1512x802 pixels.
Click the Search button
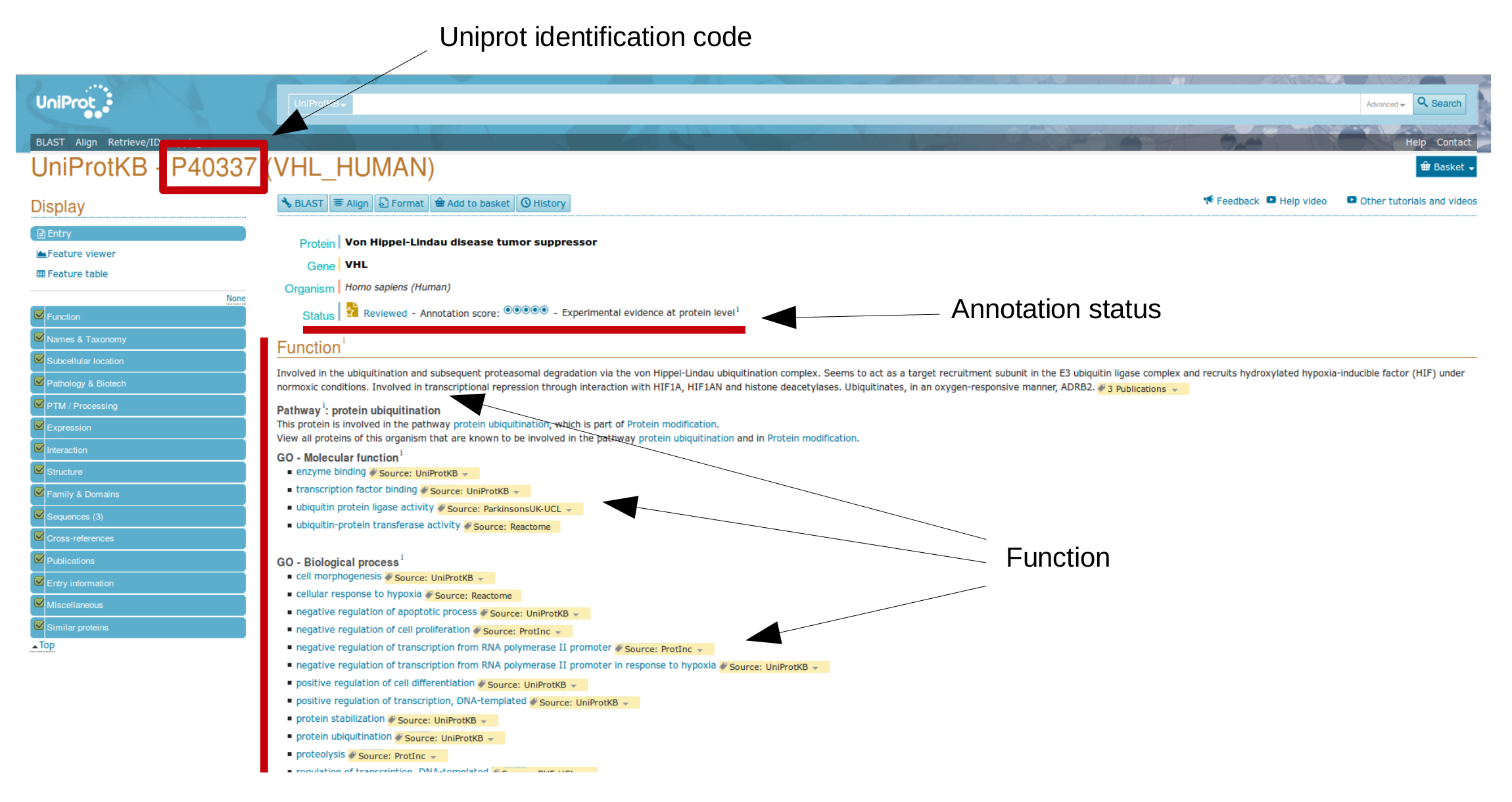(x=1439, y=103)
